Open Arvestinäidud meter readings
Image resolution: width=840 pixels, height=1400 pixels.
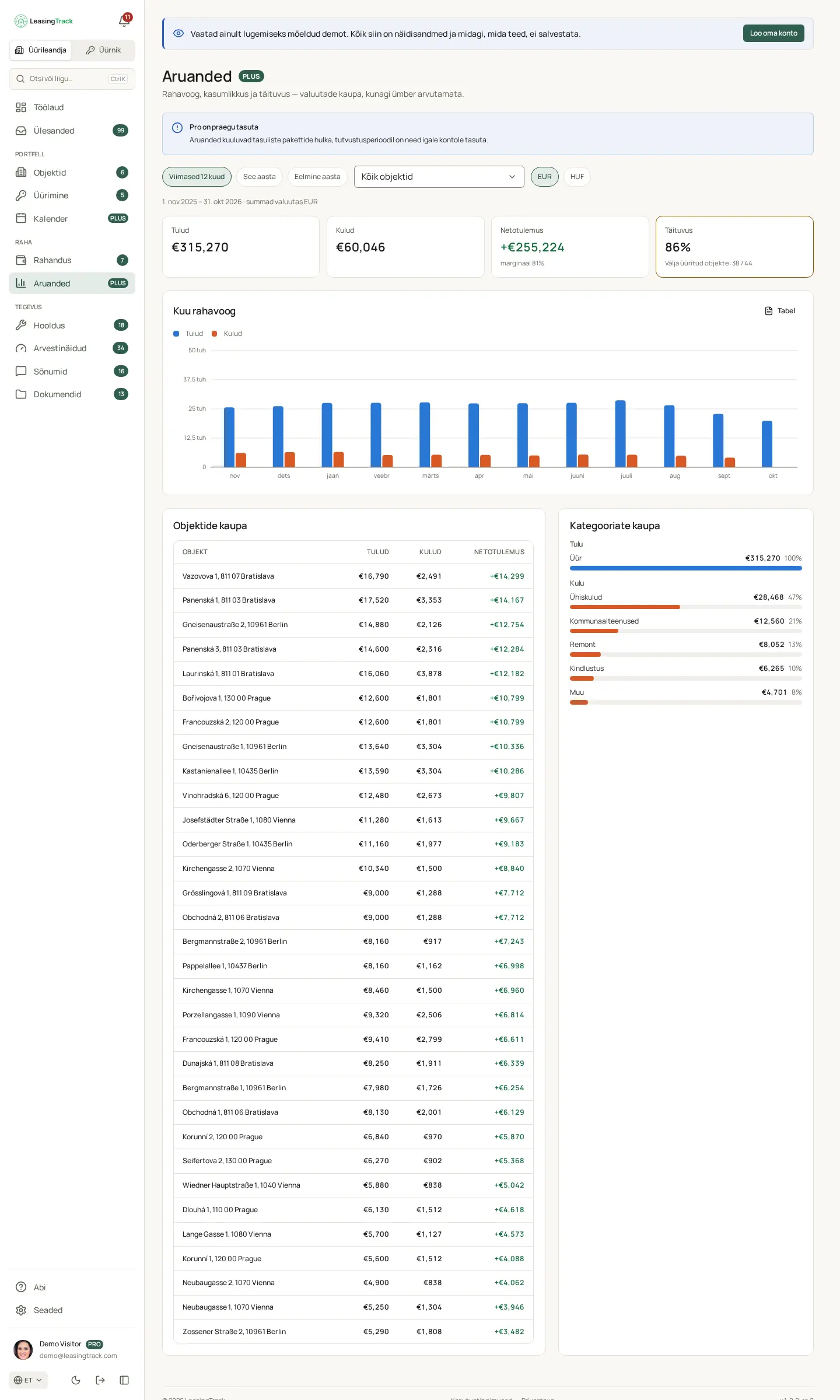[72, 348]
